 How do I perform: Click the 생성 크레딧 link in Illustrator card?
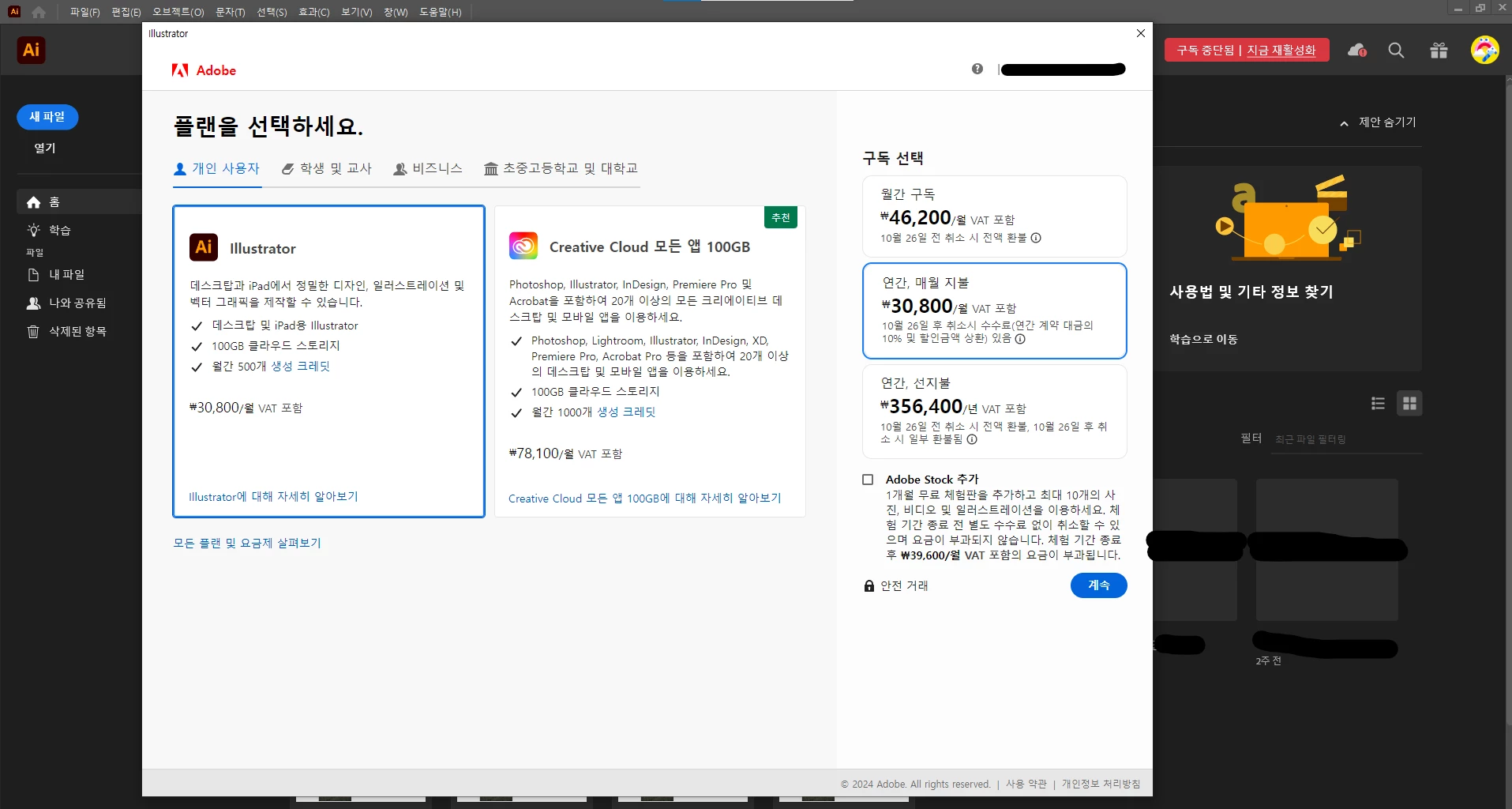[x=301, y=367]
